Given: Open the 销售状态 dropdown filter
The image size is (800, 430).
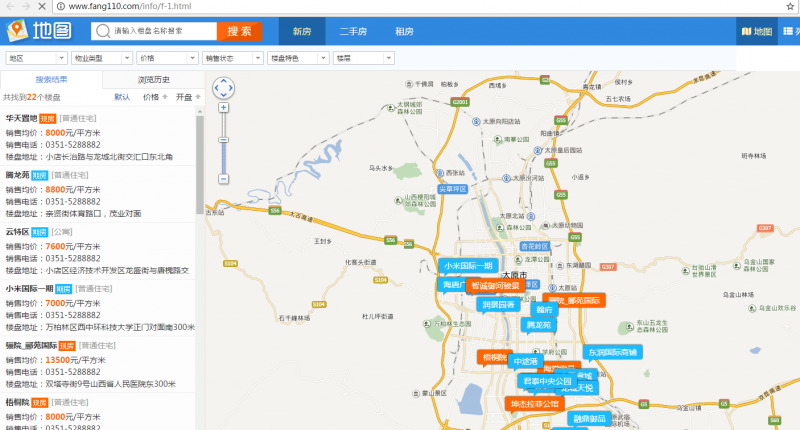Looking at the screenshot, I should pos(231,59).
